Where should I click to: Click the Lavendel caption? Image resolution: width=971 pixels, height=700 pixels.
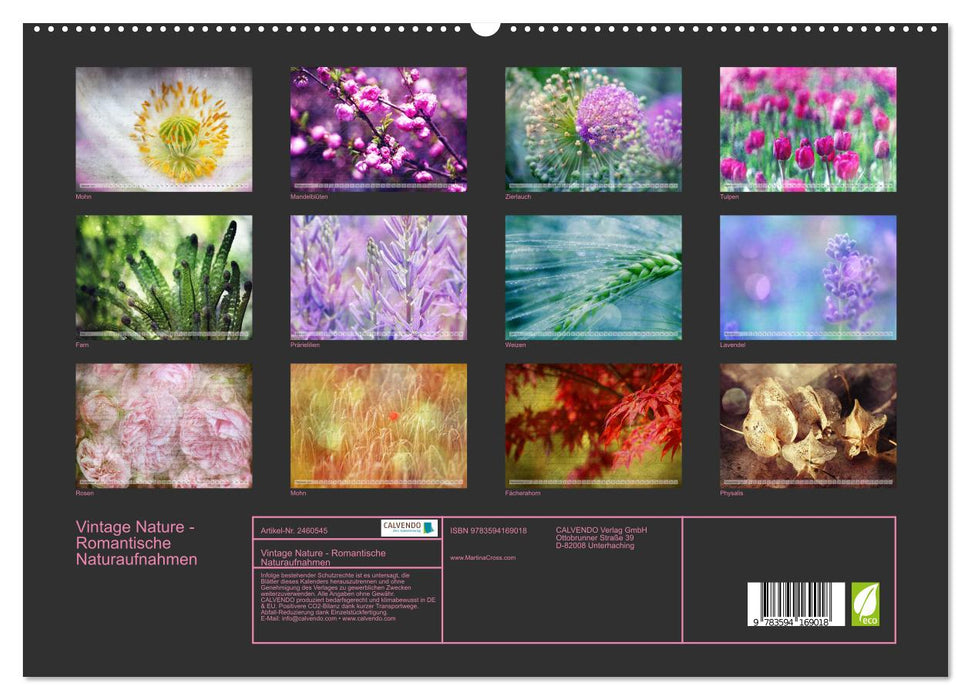click(732, 345)
